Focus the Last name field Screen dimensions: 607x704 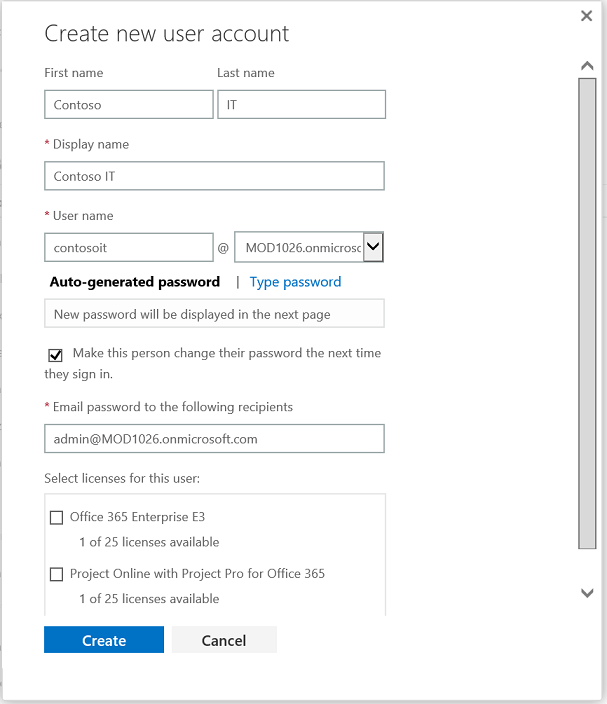pyautogui.click(x=301, y=104)
